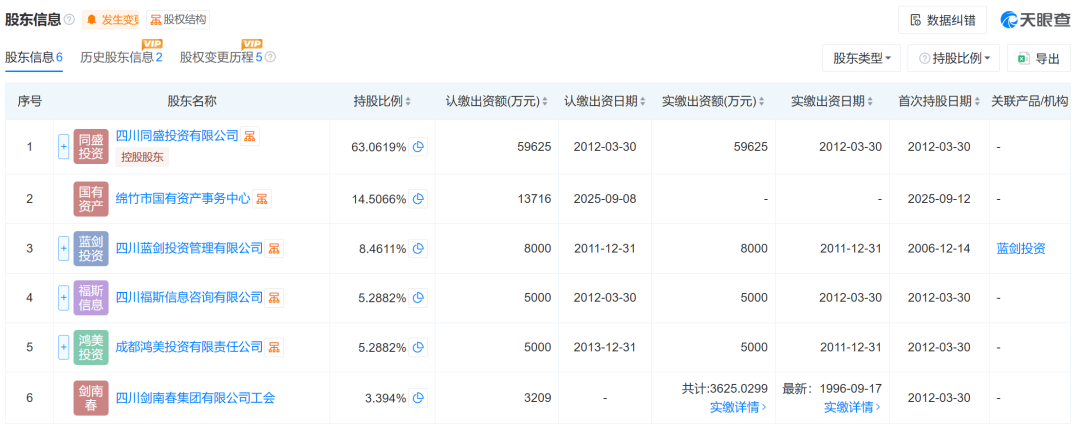
Task: Open the 股东类型 dropdown filter
Action: 862,59
